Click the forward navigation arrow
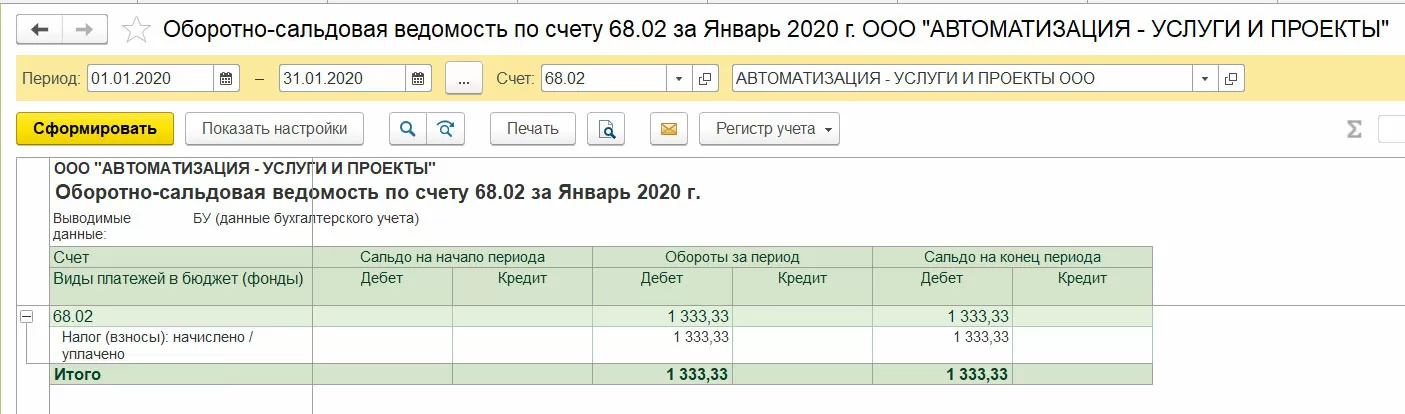This screenshot has height=414, width=1405. 84,29
